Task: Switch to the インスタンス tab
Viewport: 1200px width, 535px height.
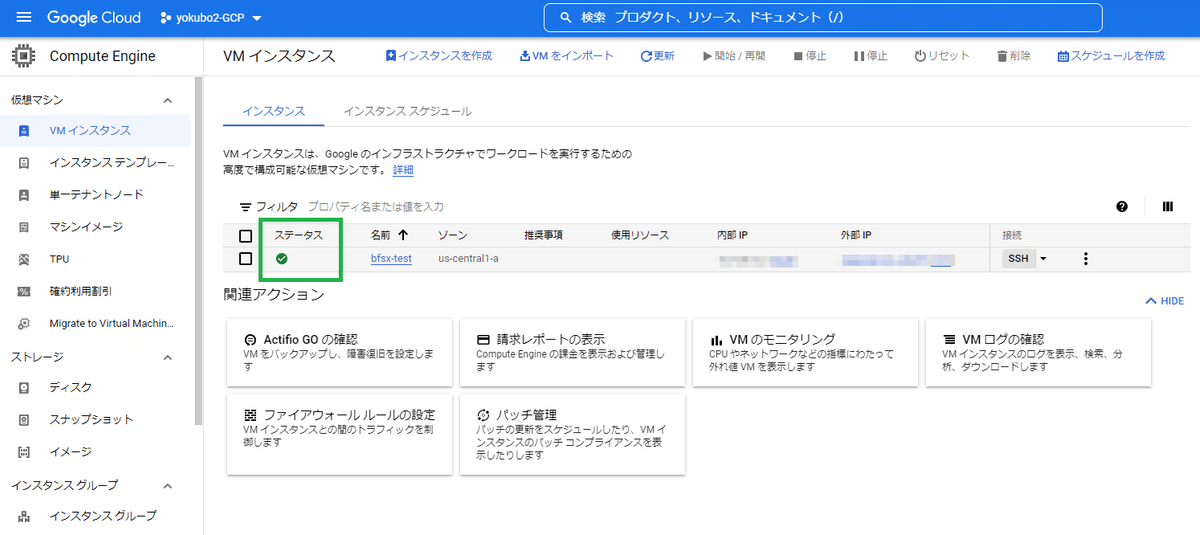Action: 274,111
